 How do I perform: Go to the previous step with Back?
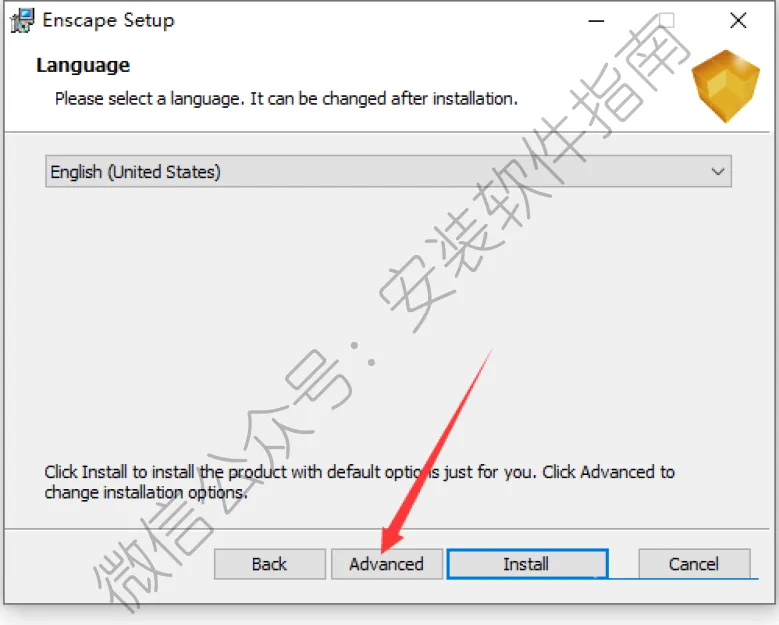[x=270, y=564]
